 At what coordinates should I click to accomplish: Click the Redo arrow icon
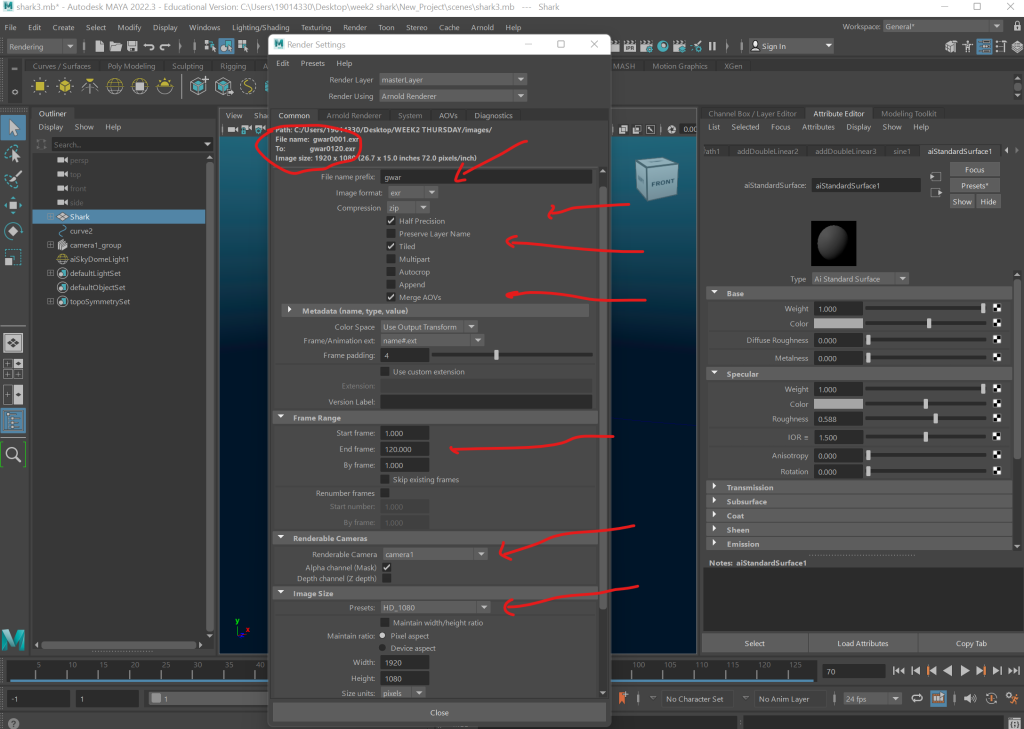(165, 46)
